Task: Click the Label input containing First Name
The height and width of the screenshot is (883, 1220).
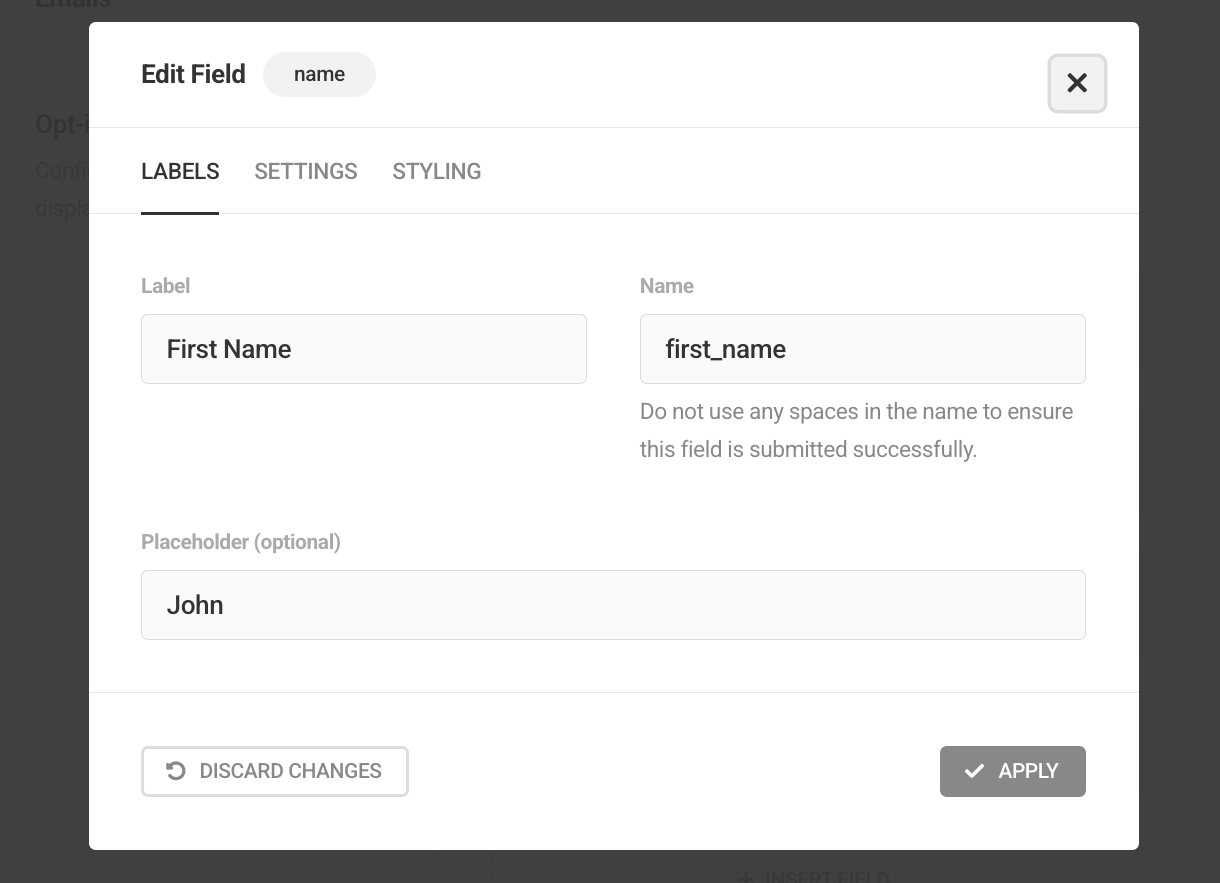Action: pos(364,349)
